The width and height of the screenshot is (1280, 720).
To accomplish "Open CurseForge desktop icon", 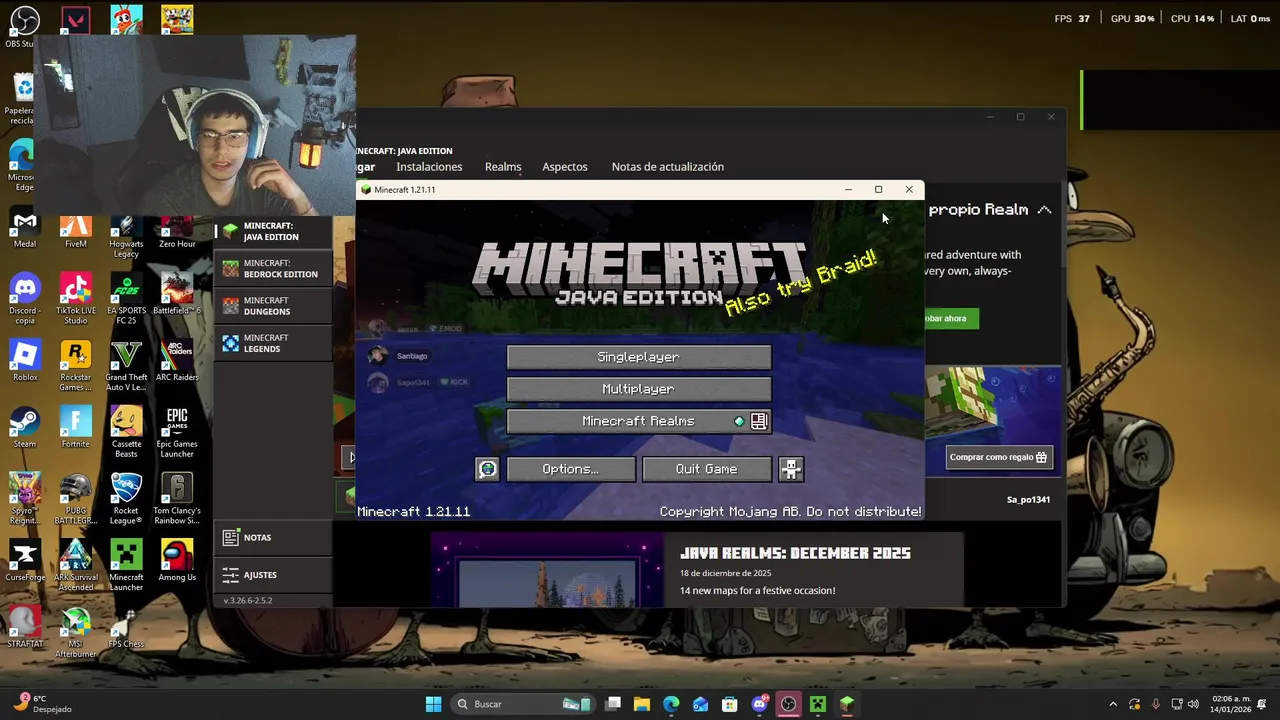I will pos(25,562).
